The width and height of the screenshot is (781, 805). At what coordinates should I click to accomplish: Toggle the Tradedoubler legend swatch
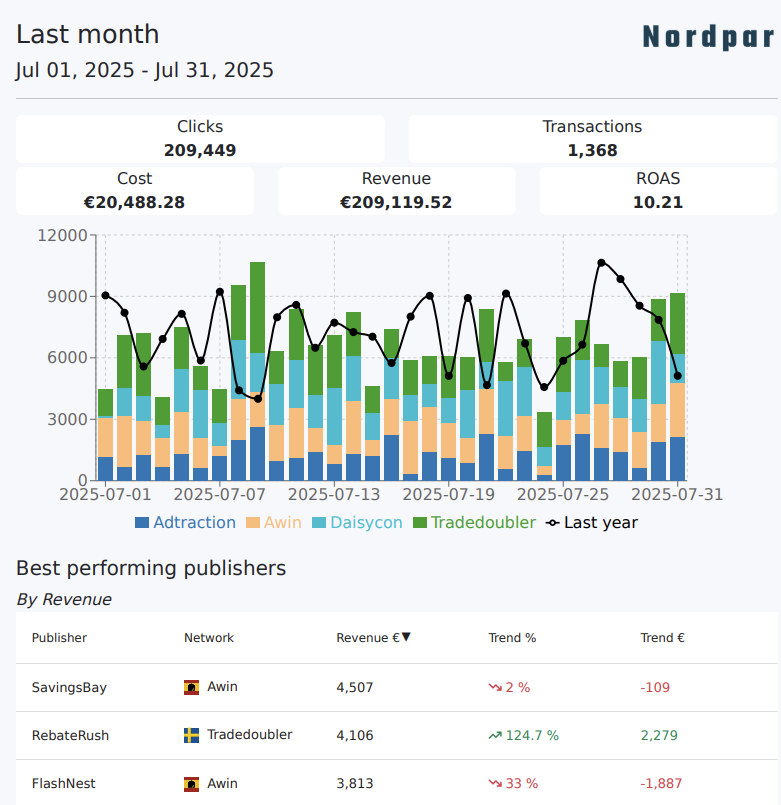420,523
